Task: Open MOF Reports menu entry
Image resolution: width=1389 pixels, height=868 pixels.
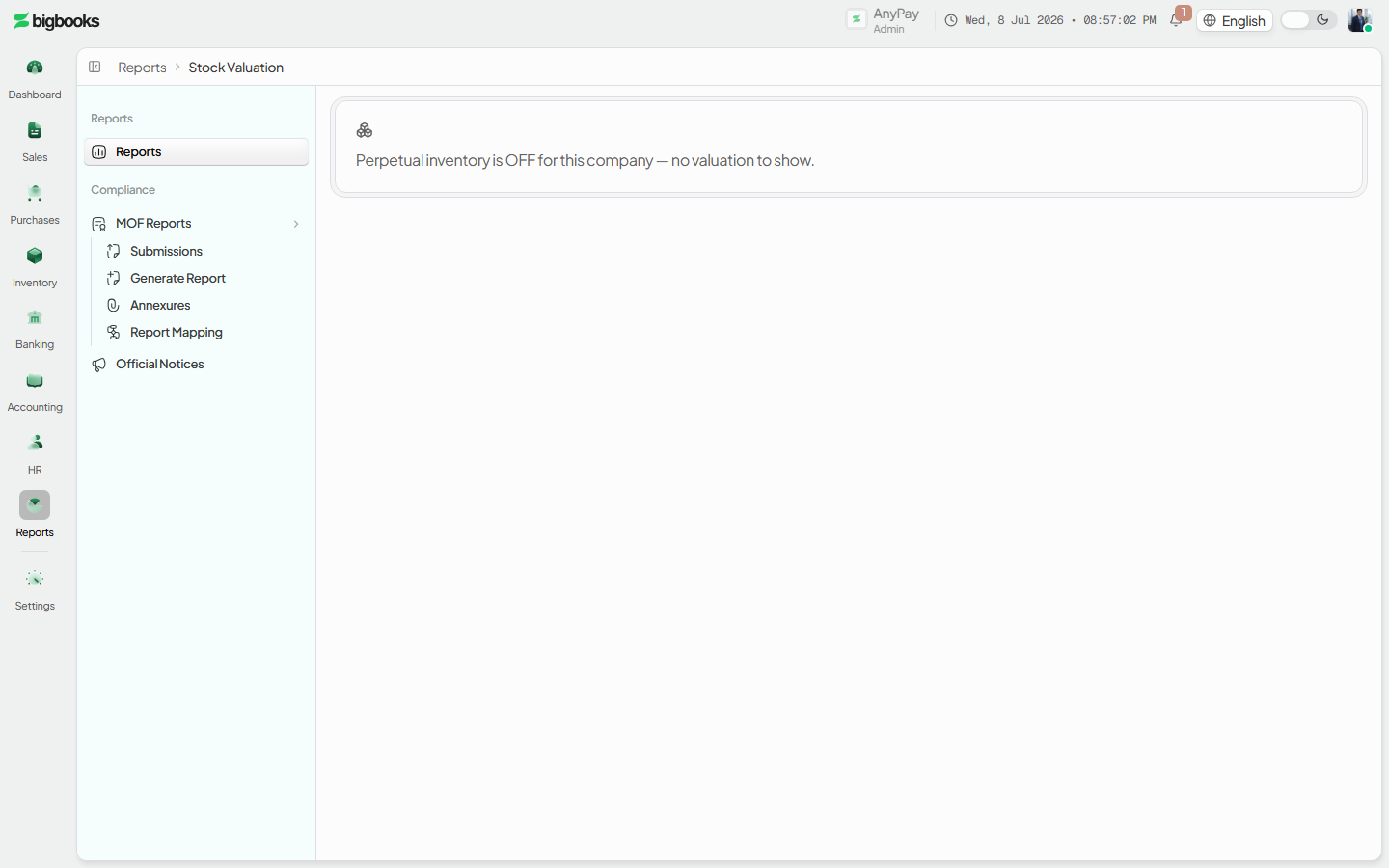Action: tap(196, 223)
